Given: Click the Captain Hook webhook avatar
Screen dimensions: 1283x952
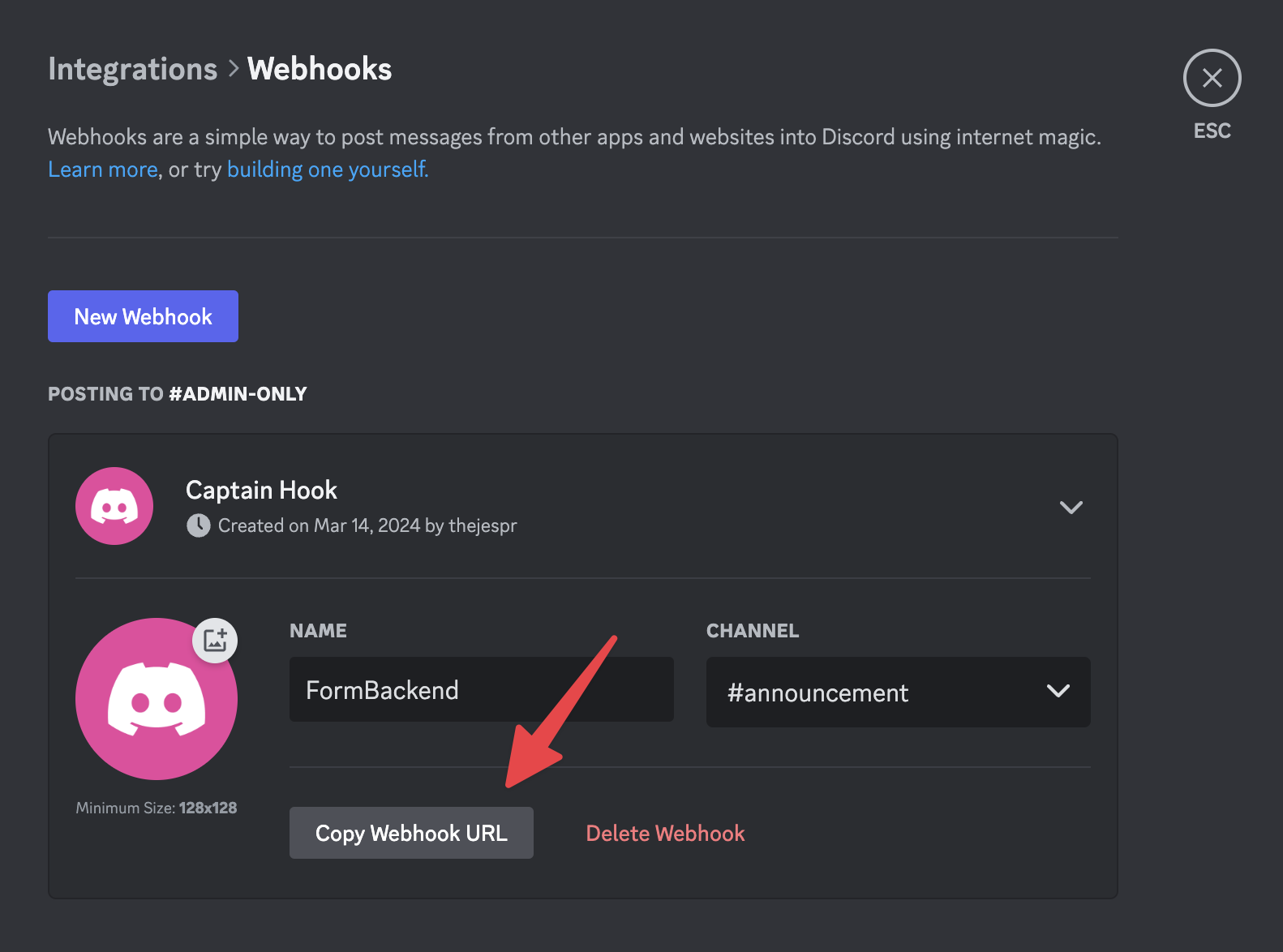Looking at the screenshot, I should point(114,505).
